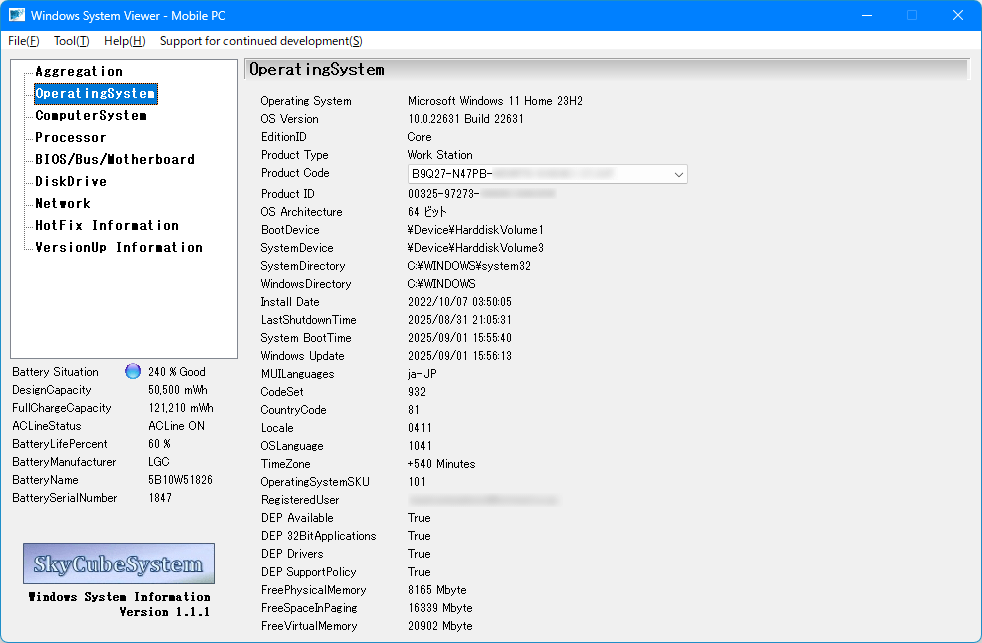The image size is (982, 643).
Task: Select Network in the tree
Action: tap(63, 203)
